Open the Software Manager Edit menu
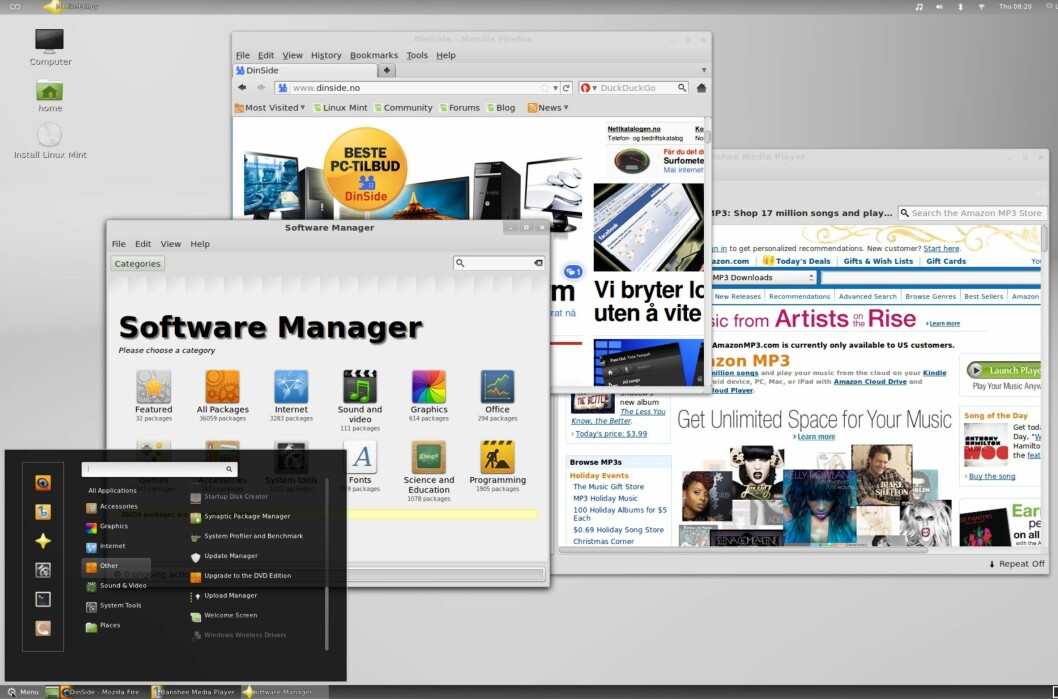The image size is (1058, 699). pos(143,244)
